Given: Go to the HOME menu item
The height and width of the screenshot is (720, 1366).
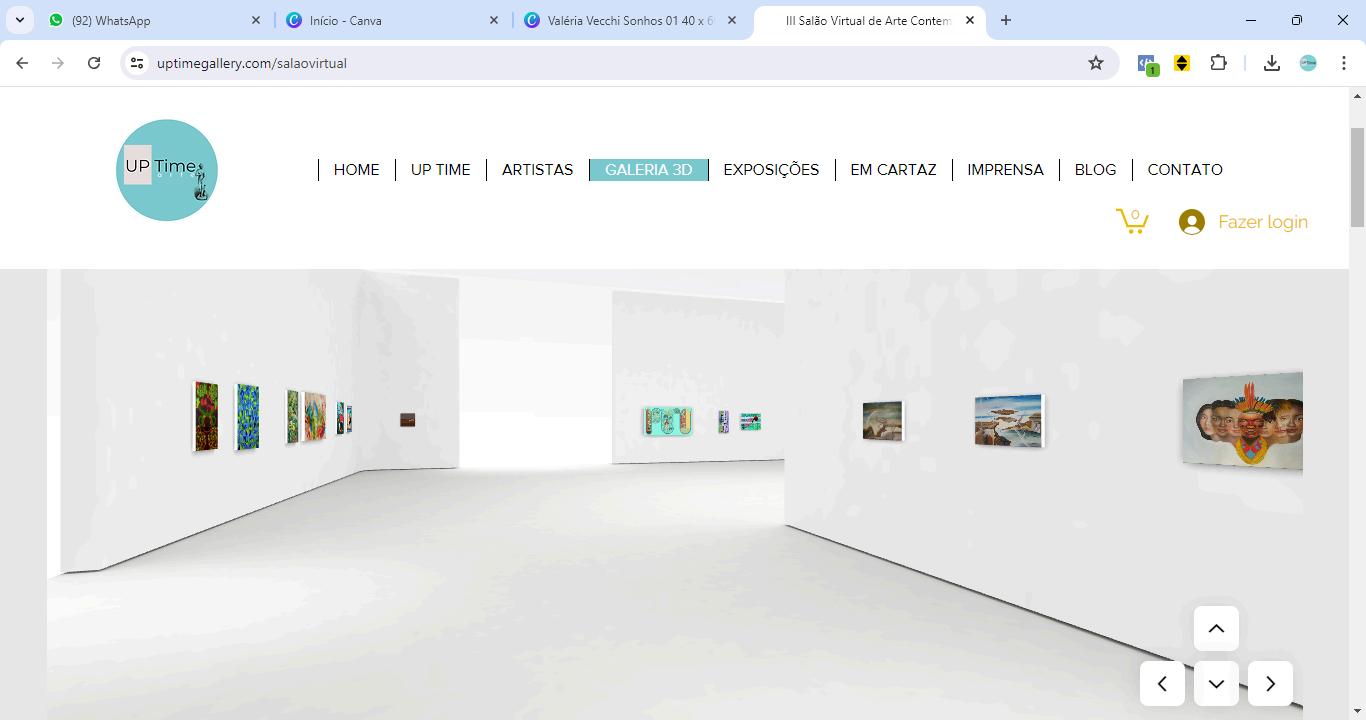Looking at the screenshot, I should click(x=356, y=170).
